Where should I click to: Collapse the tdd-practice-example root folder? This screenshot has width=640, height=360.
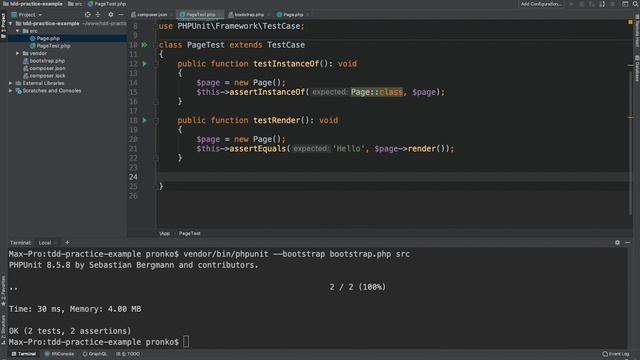(x=11, y=24)
